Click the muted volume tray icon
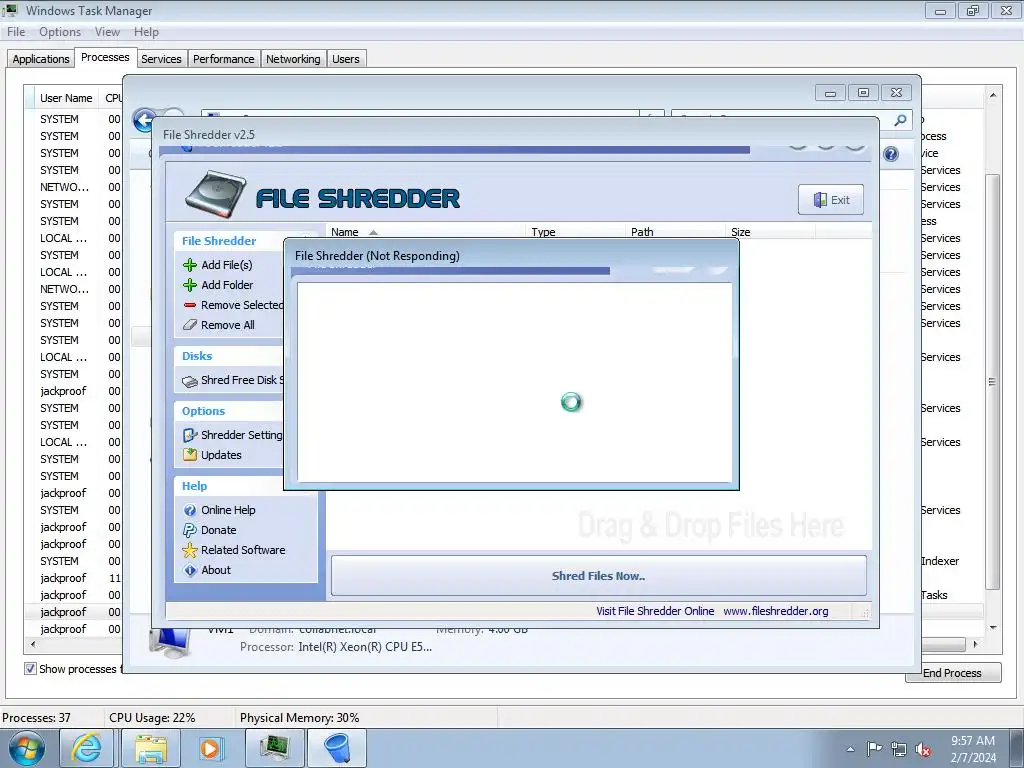 [923, 749]
